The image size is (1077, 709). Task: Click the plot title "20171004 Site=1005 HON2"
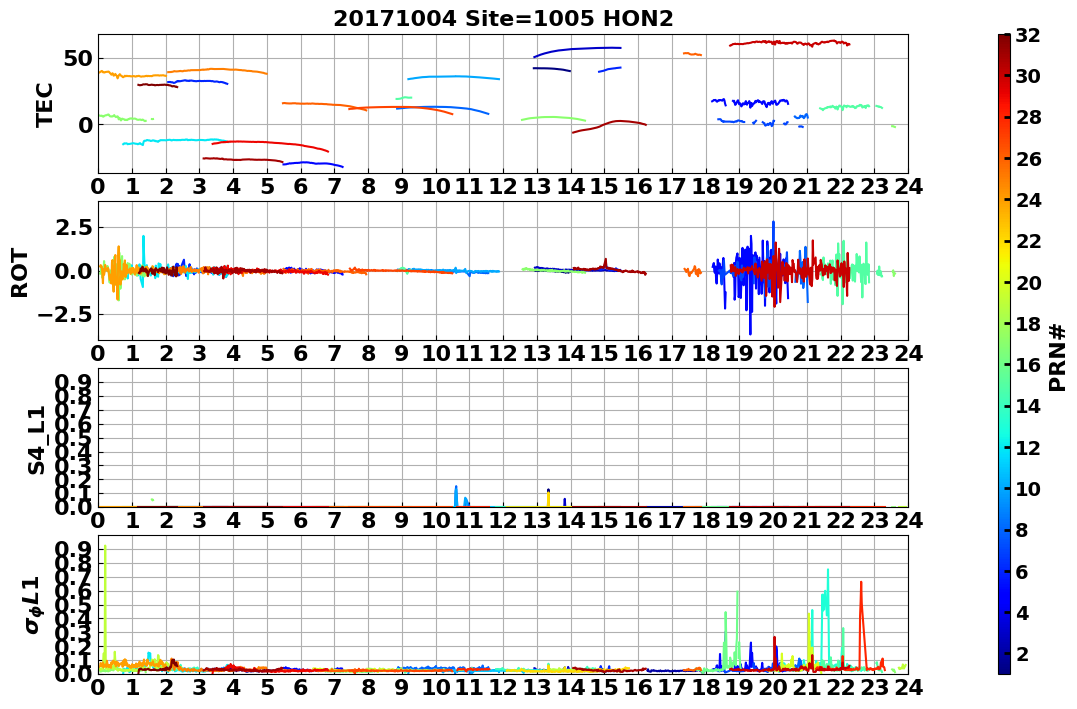[503, 19]
